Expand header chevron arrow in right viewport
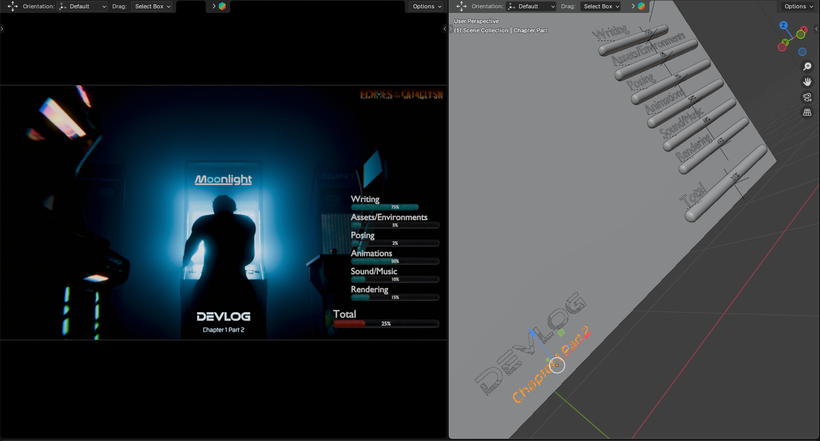Viewport: 820px width, 441px height. click(x=633, y=6)
